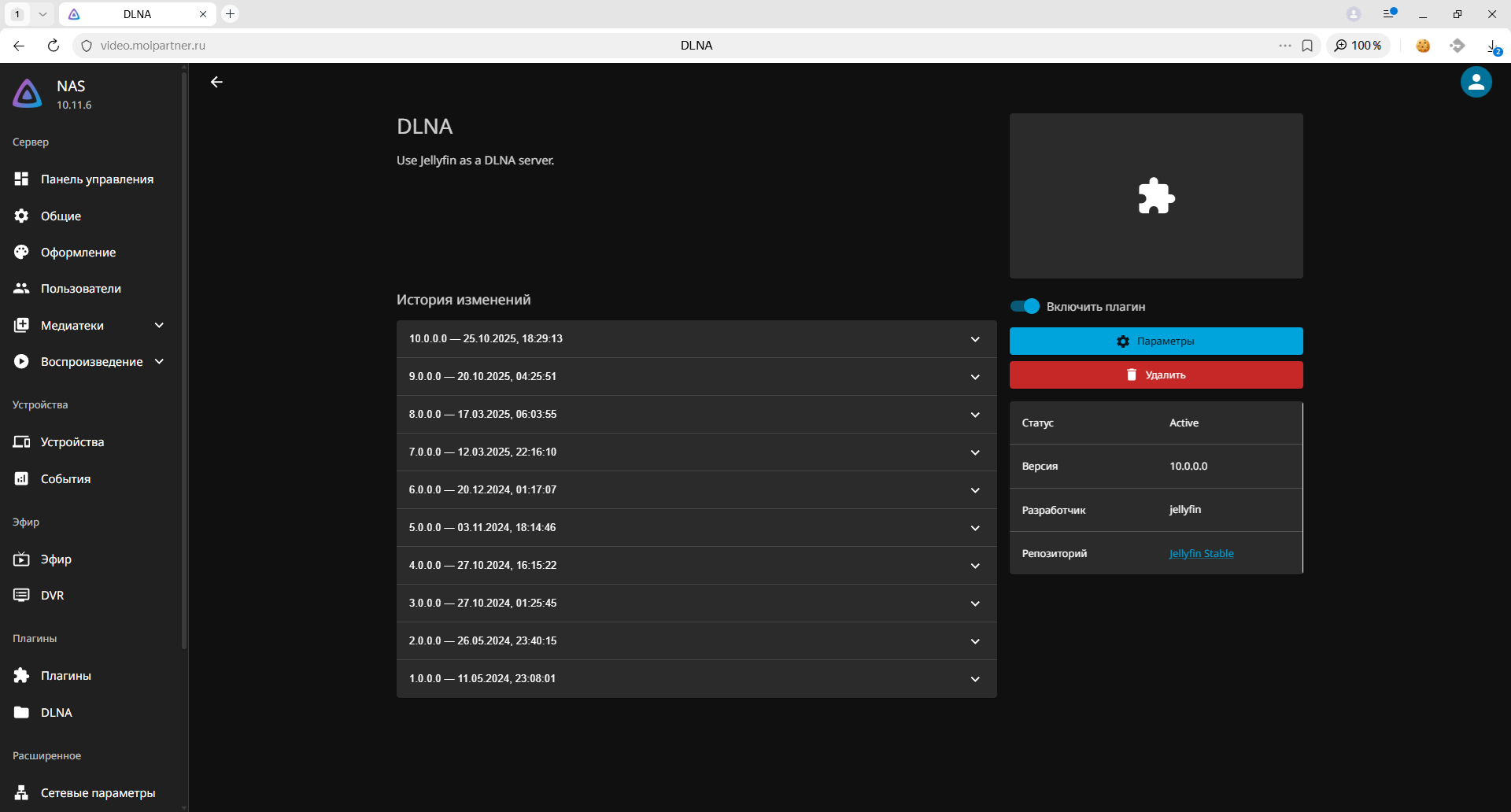This screenshot has width=1511, height=812.
Task: Select the DLNA item in sidebar
Action: pyautogui.click(x=56, y=713)
